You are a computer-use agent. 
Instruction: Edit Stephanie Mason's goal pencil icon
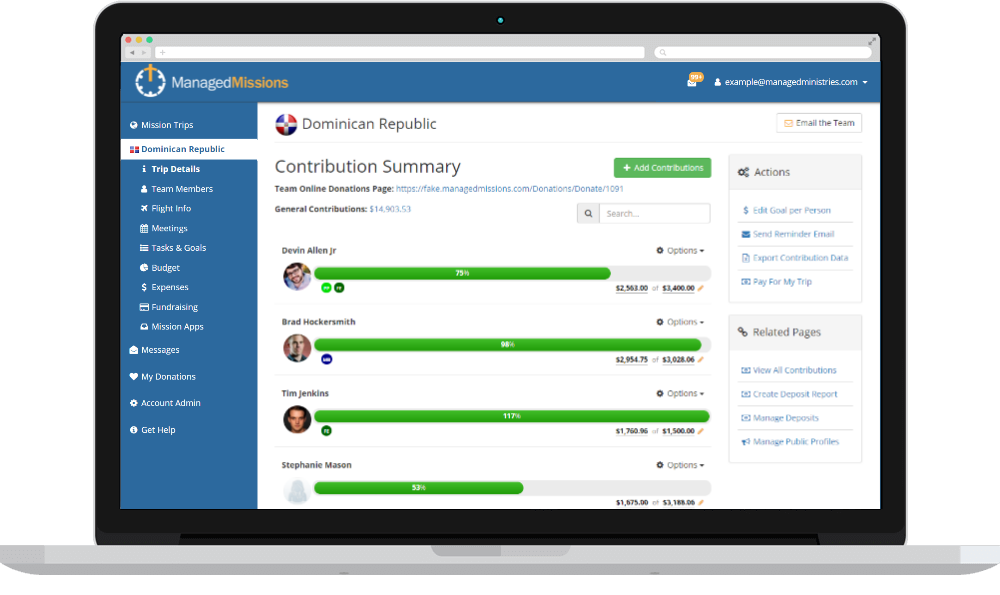pos(700,503)
